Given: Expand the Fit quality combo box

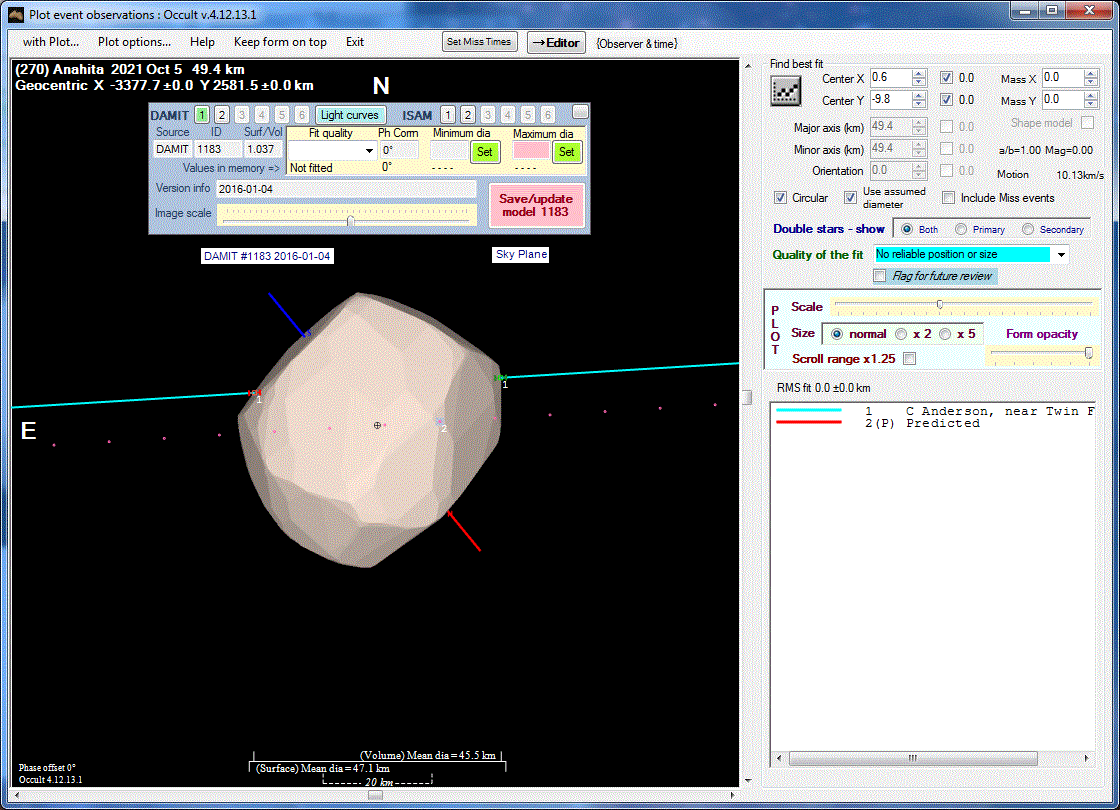Looking at the screenshot, I should pyautogui.click(x=368, y=152).
